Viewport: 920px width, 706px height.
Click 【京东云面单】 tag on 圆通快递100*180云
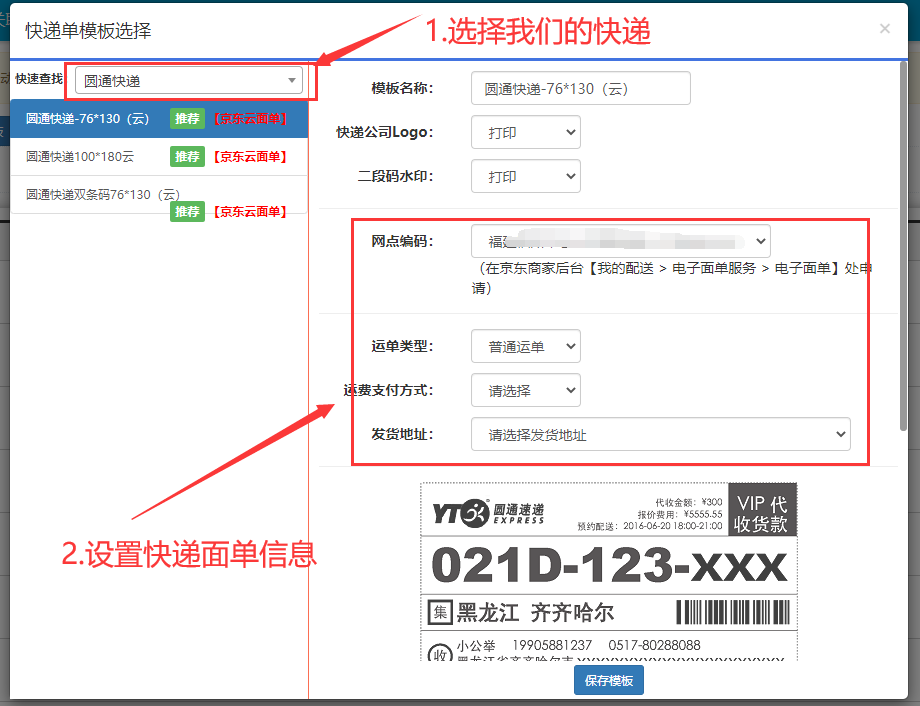250,157
